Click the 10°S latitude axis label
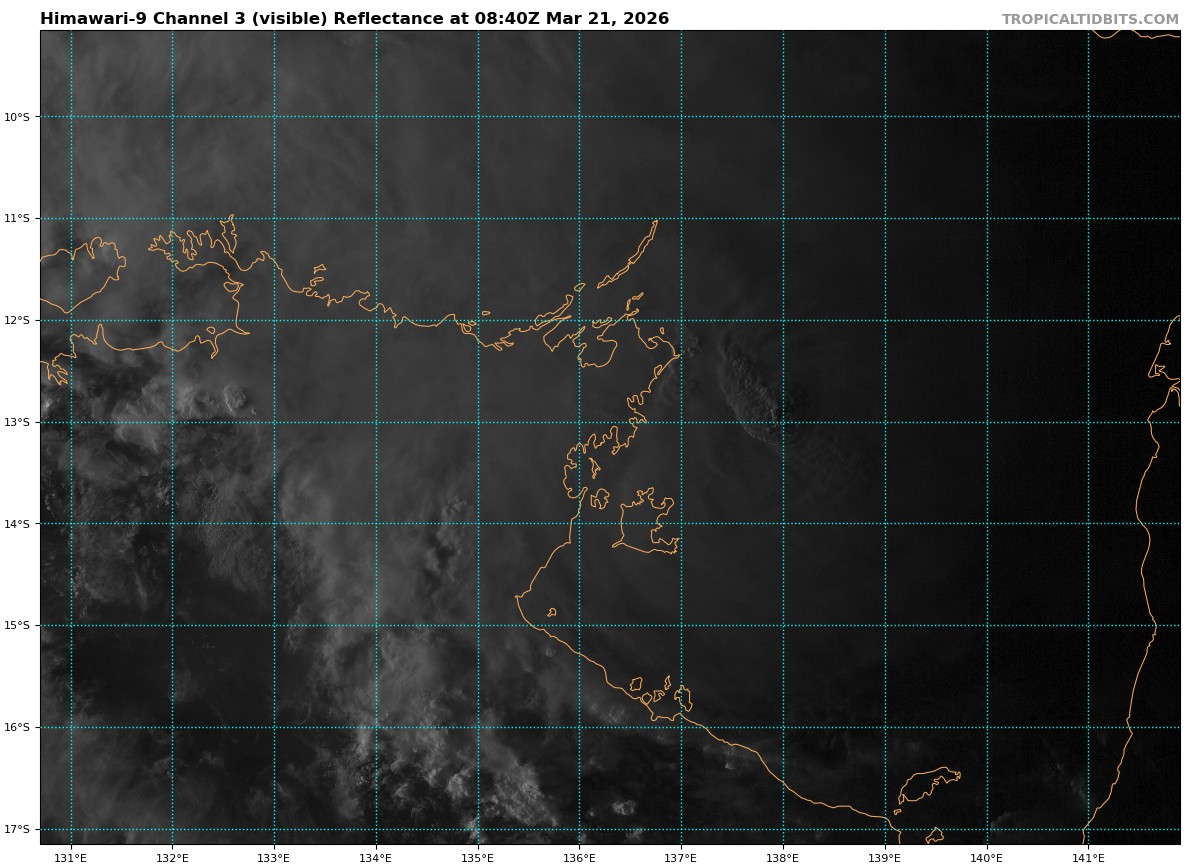 point(18,117)
